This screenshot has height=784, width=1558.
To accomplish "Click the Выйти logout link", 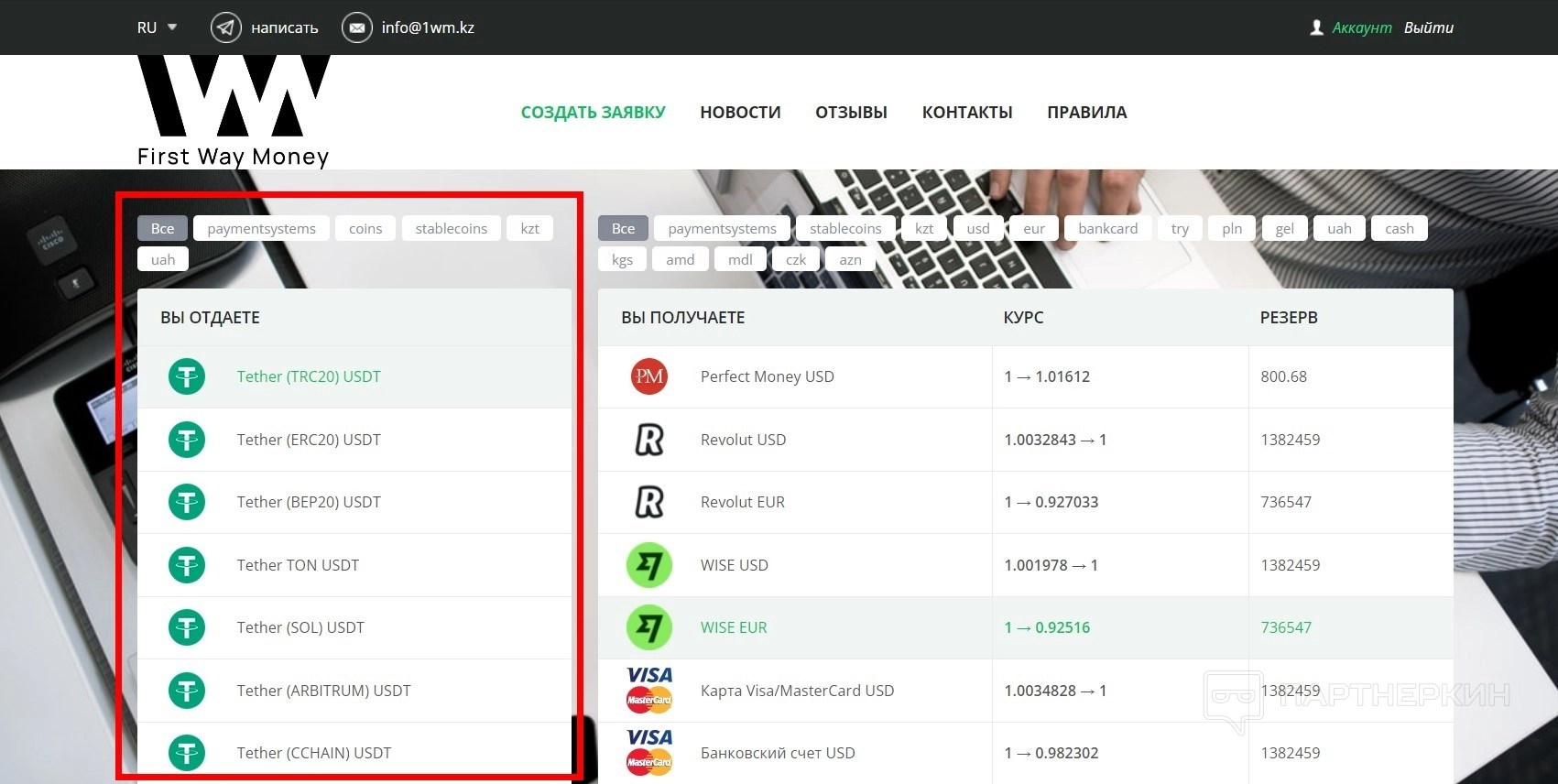I will point(1429,27).
